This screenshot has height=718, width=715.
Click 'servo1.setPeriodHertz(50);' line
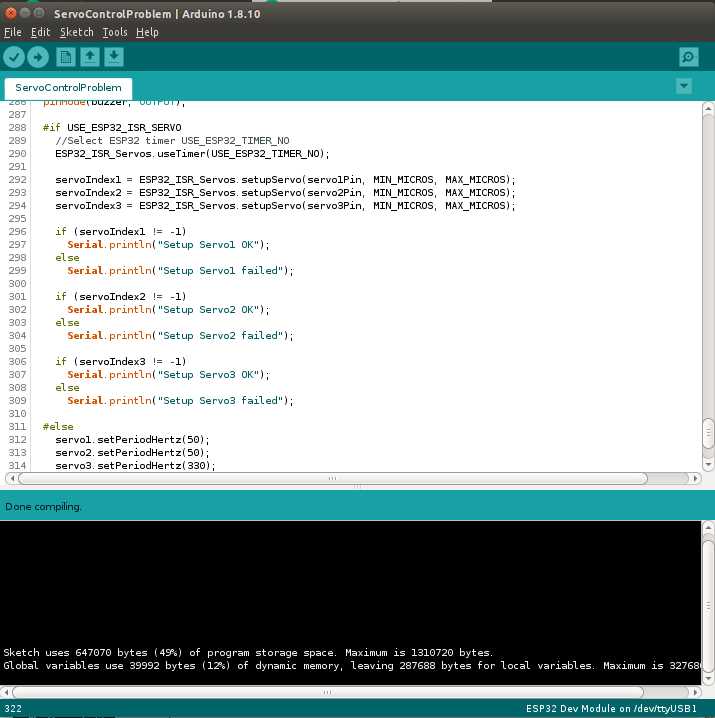tap(132, 440)
